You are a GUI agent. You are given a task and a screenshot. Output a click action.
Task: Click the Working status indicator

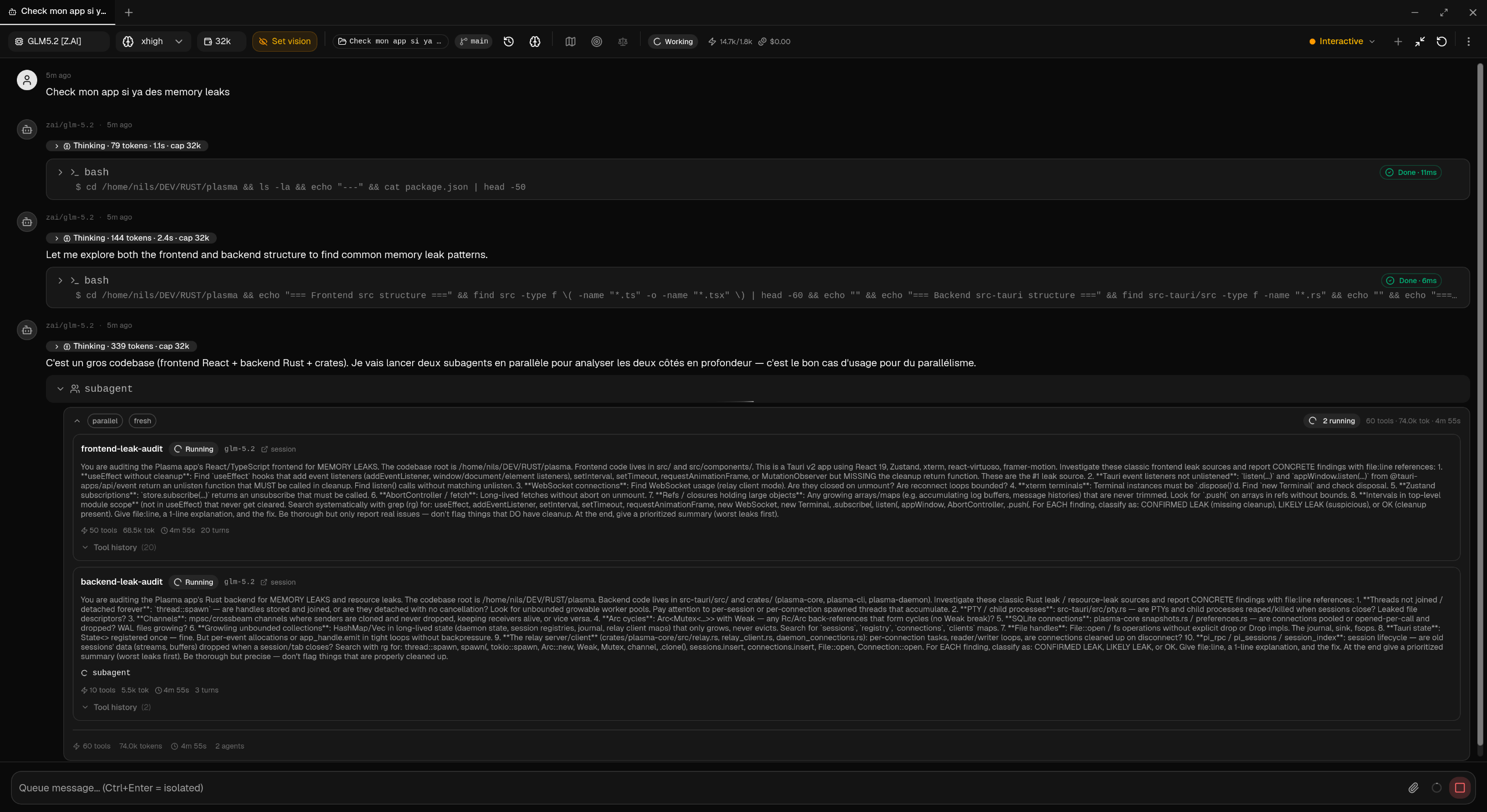673,41
